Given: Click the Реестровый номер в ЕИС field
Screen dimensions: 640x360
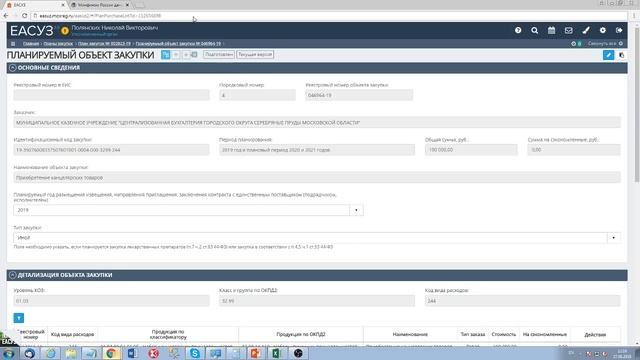Looking at the screenshot, I should click(111, 95).
